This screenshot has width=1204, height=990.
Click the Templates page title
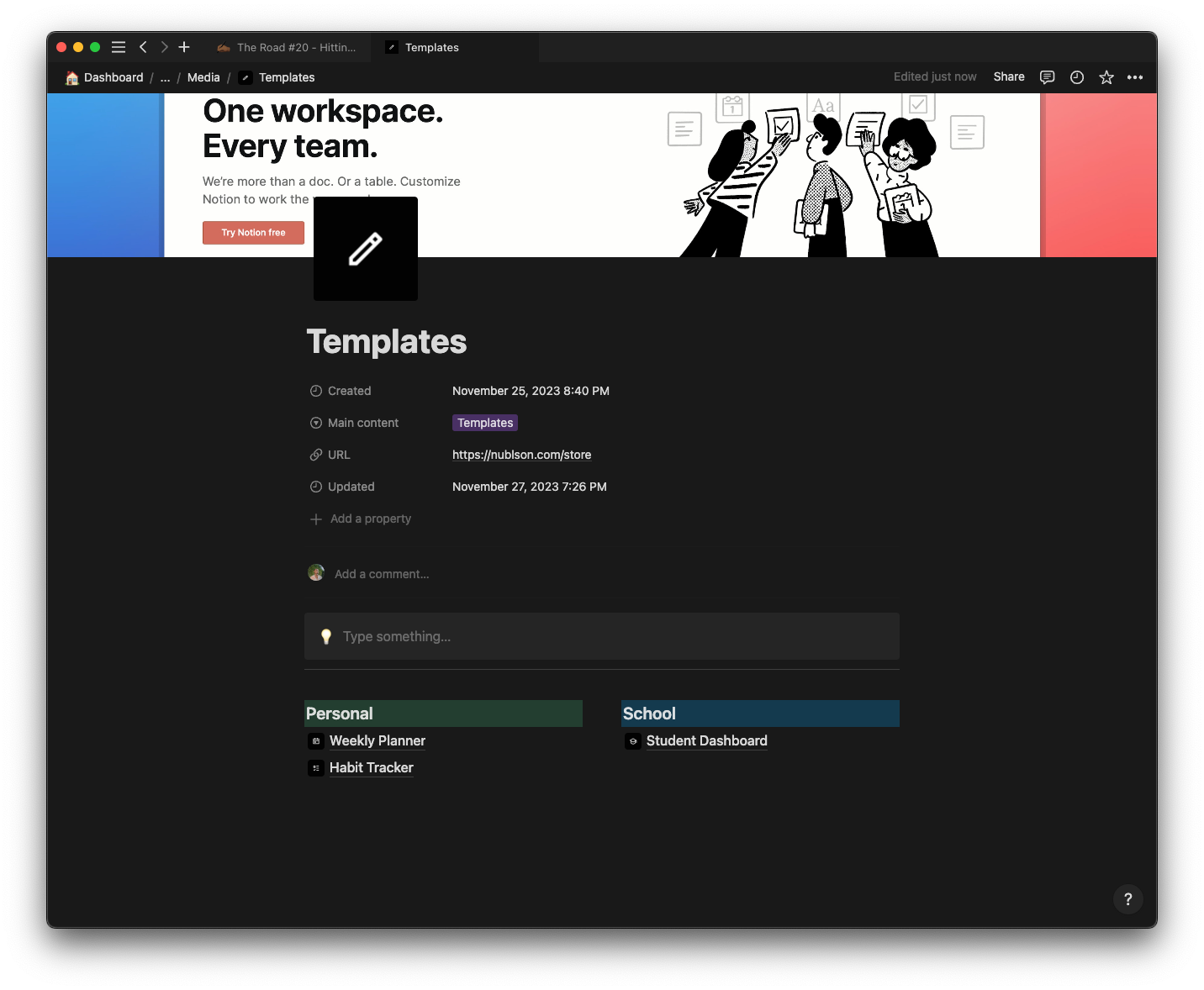[x=387, y=342]
